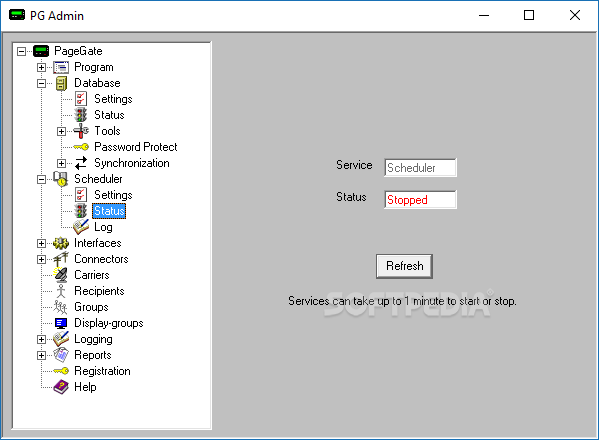599x440 pixels.
Task: Click the Service field showing Scheduler
Action: [x=420, y=168]
